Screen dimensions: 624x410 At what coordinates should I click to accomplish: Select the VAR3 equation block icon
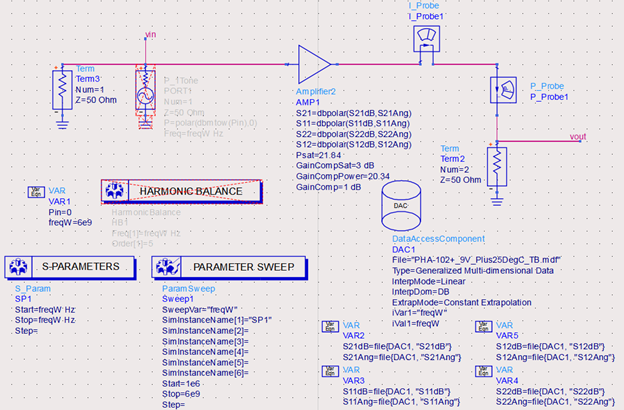point(330,371)
